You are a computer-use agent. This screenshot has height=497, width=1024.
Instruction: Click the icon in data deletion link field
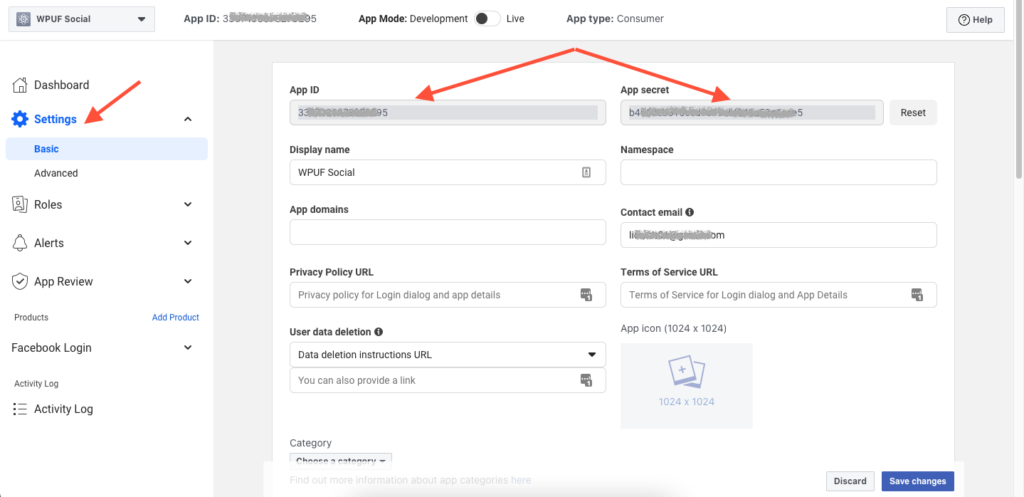(586, 380)
